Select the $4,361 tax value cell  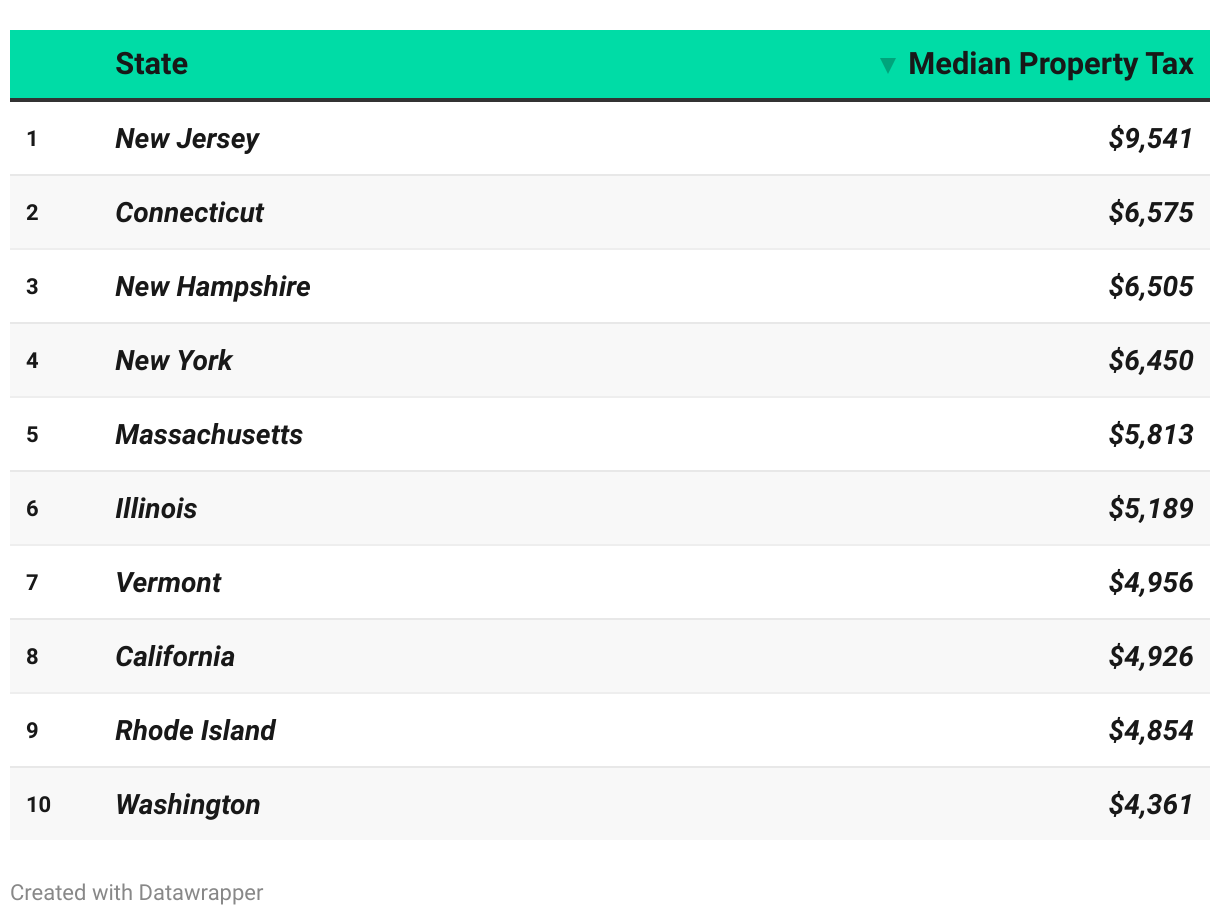click(x=1151, y=805)
